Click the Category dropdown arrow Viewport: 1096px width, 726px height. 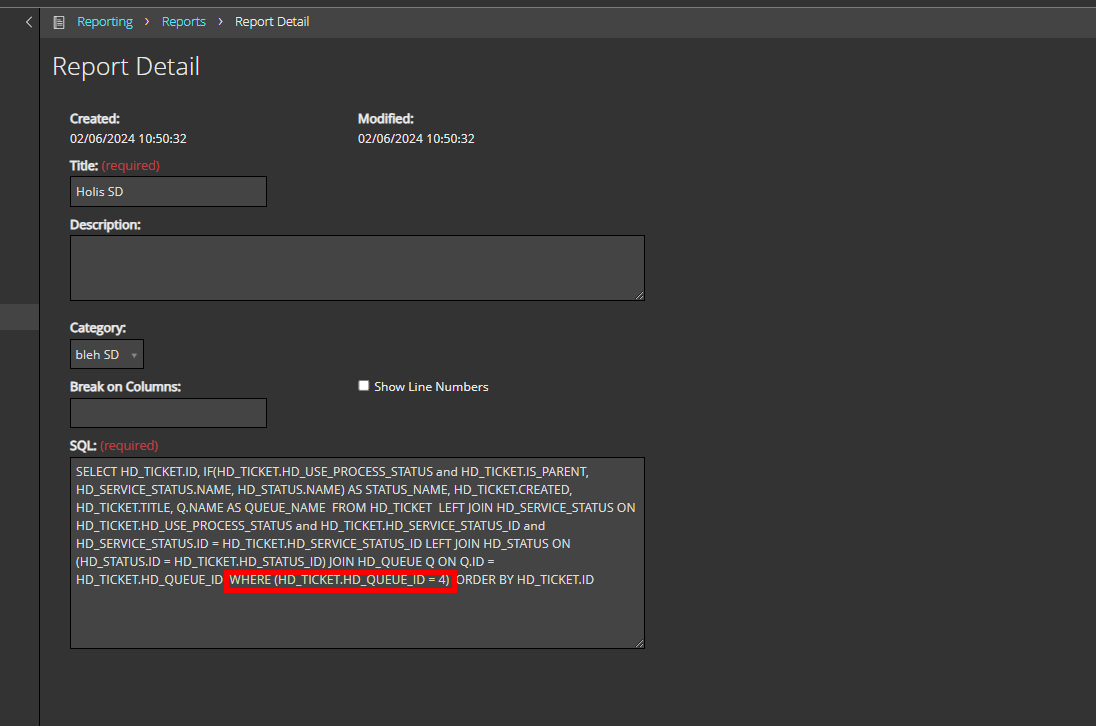[134, 356]
